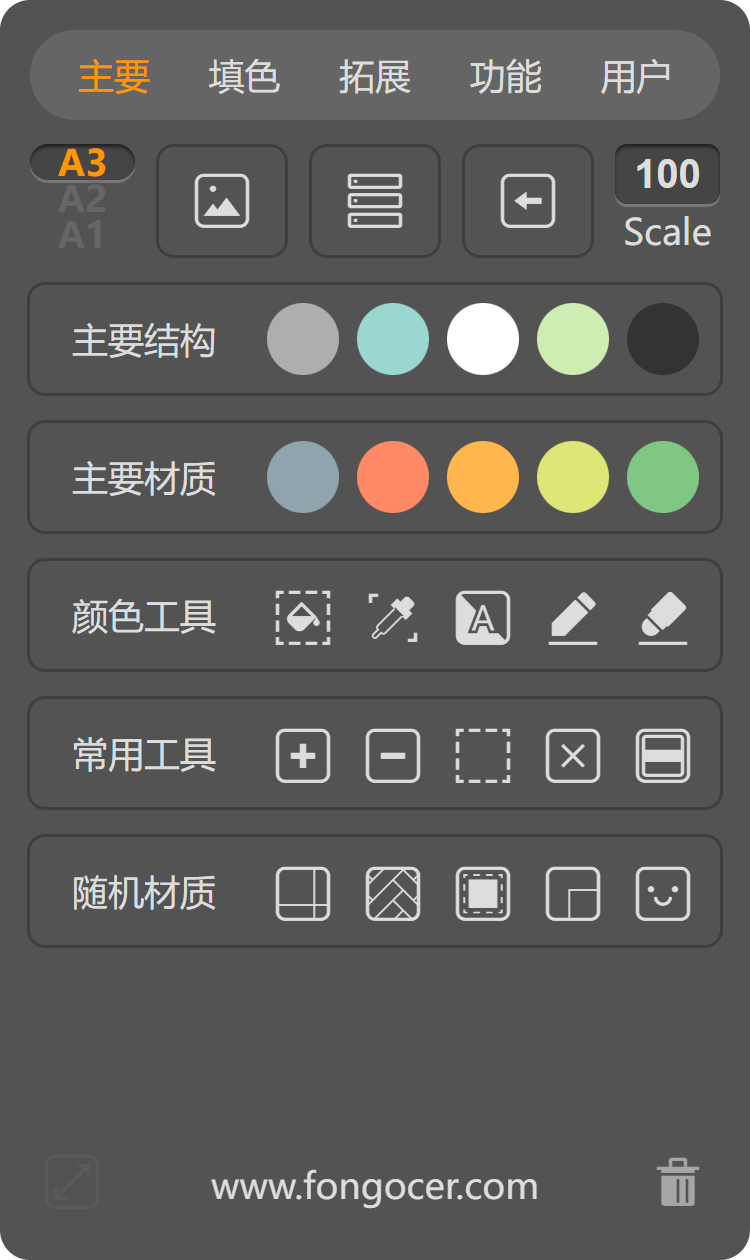
Task: Click the minus remove tool button
Action: tap(393, 755)
